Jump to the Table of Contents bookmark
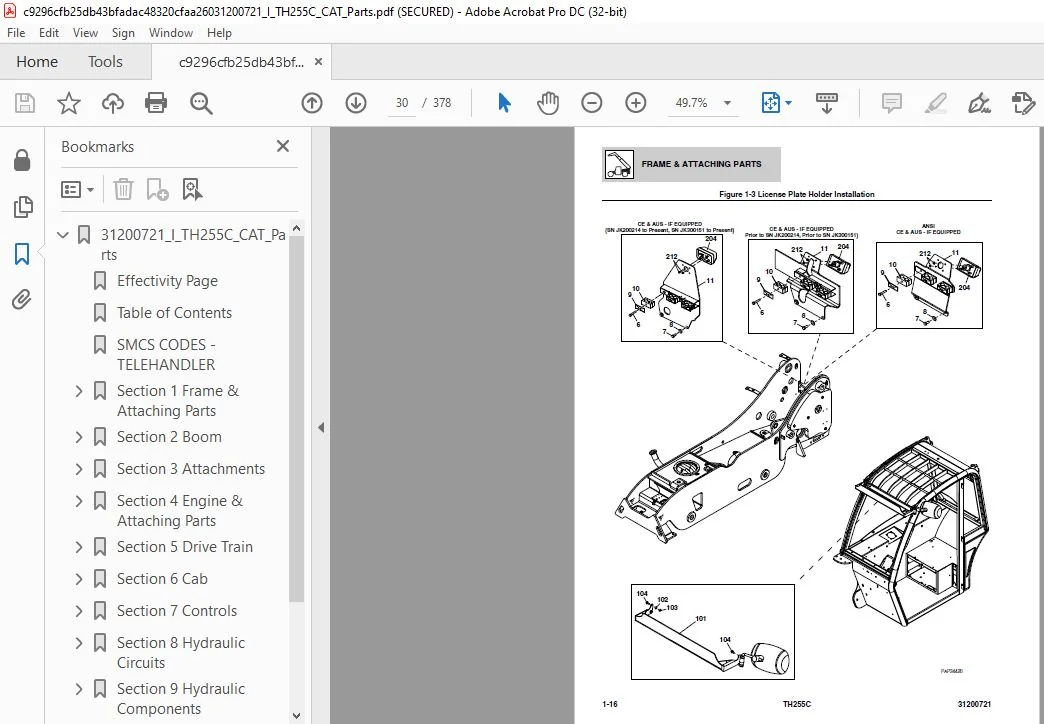The image size is (1044, 724). (174, 313)
